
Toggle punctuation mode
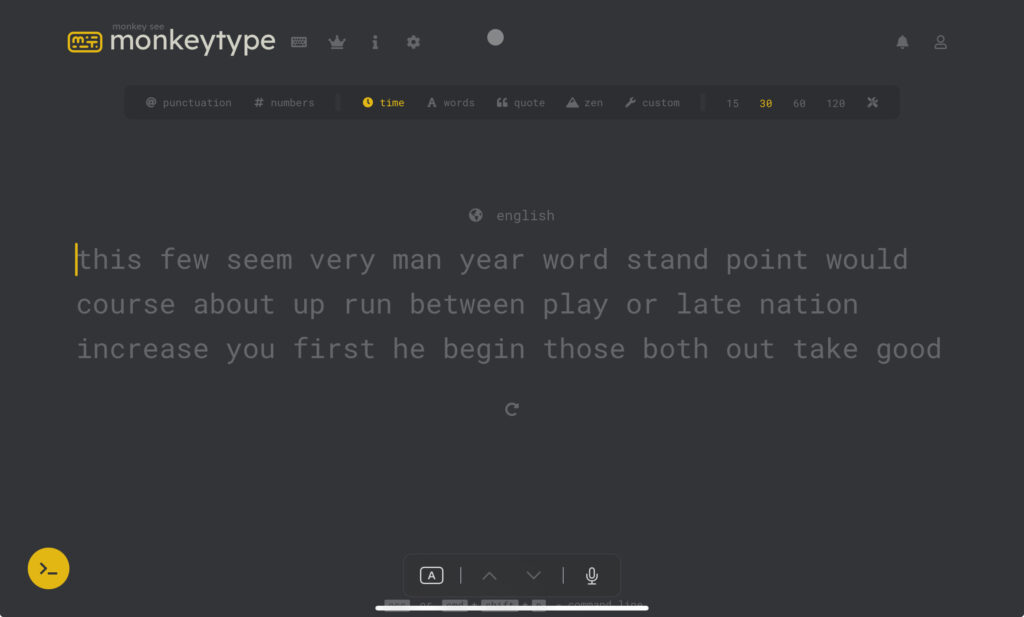(188, 103)
